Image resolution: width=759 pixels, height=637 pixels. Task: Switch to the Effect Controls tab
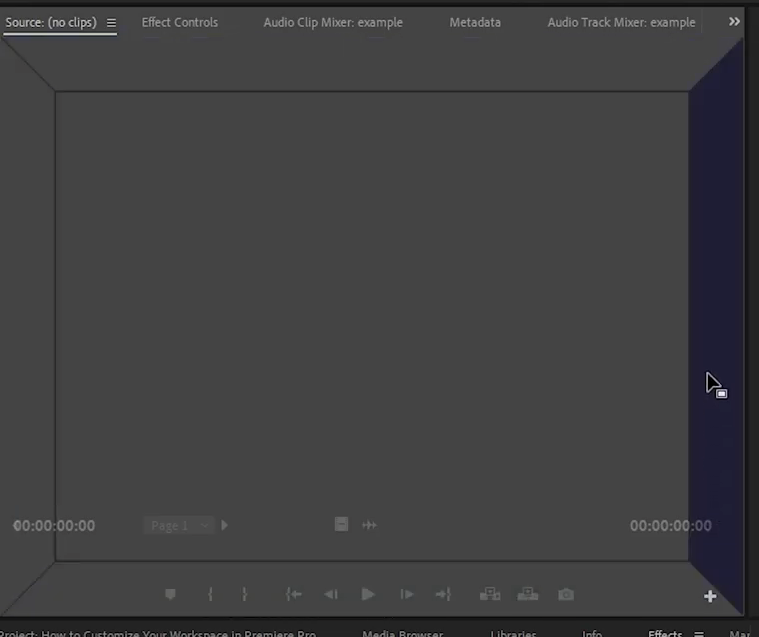tap(180, 22)
